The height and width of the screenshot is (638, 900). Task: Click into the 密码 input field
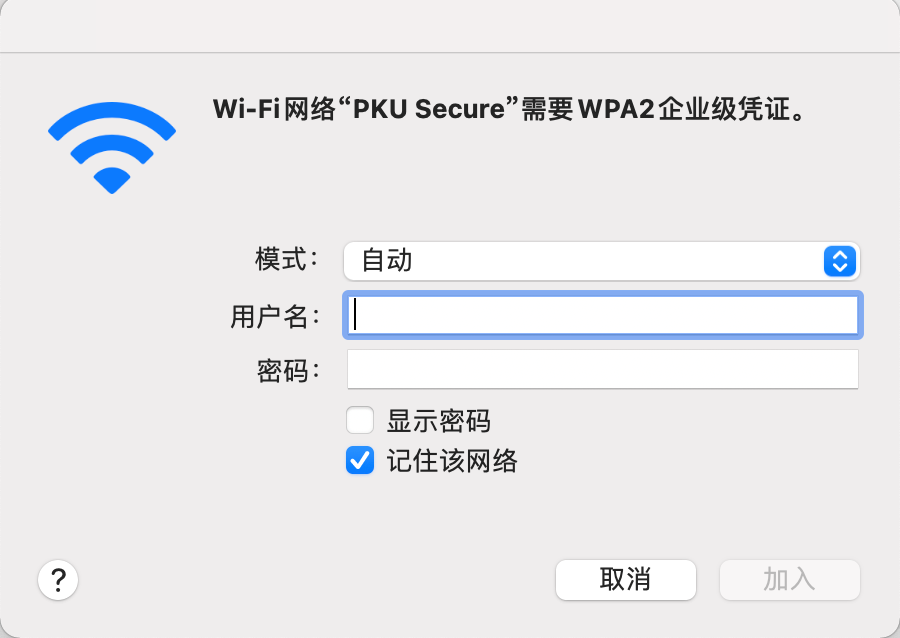(603, 369)
